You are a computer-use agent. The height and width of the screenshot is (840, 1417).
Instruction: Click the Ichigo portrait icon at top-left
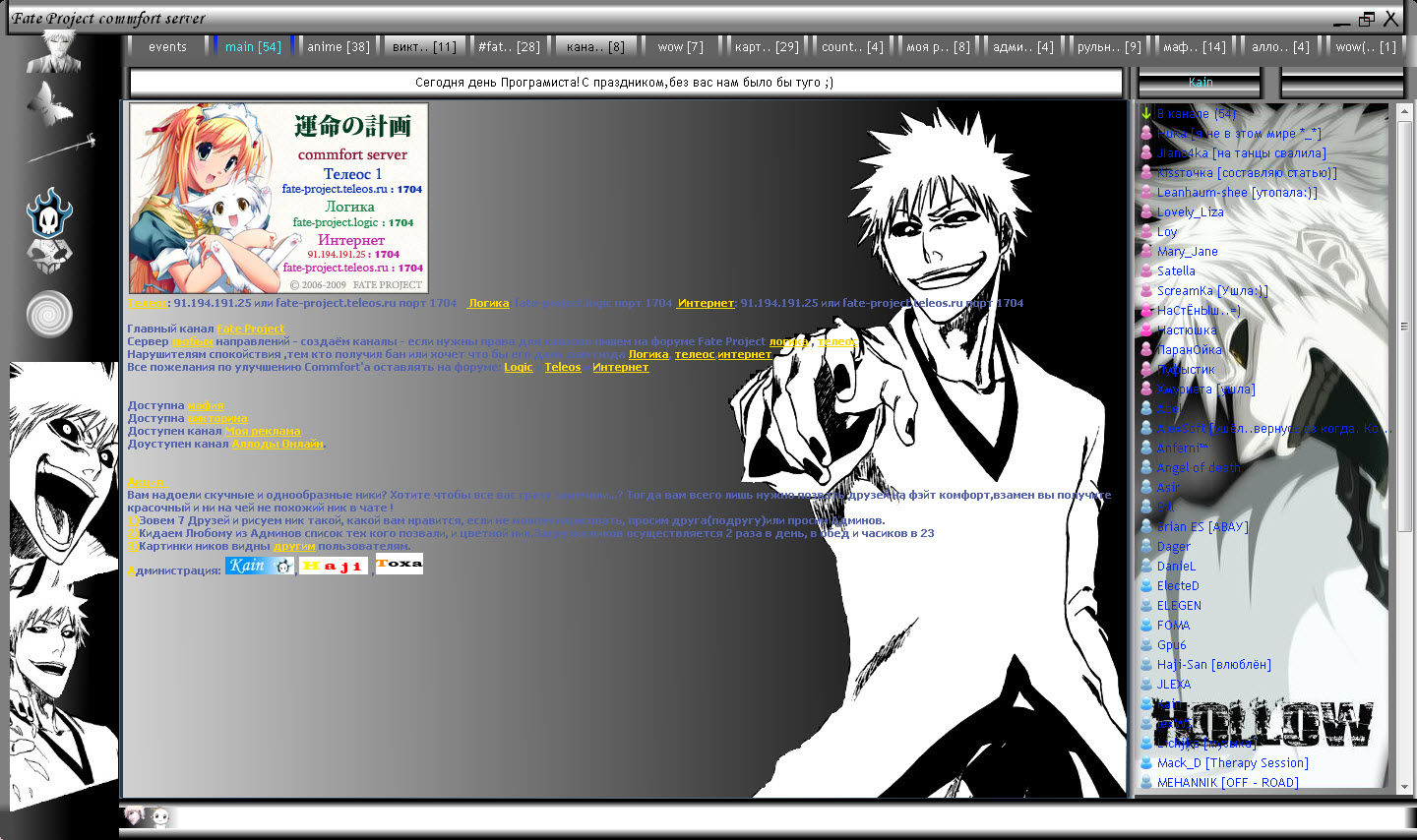click(53, 52)
